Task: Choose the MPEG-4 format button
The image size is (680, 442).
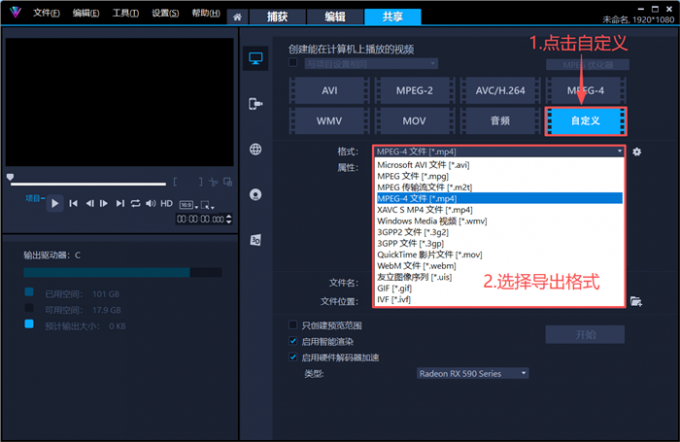Action: click(585, 90)
